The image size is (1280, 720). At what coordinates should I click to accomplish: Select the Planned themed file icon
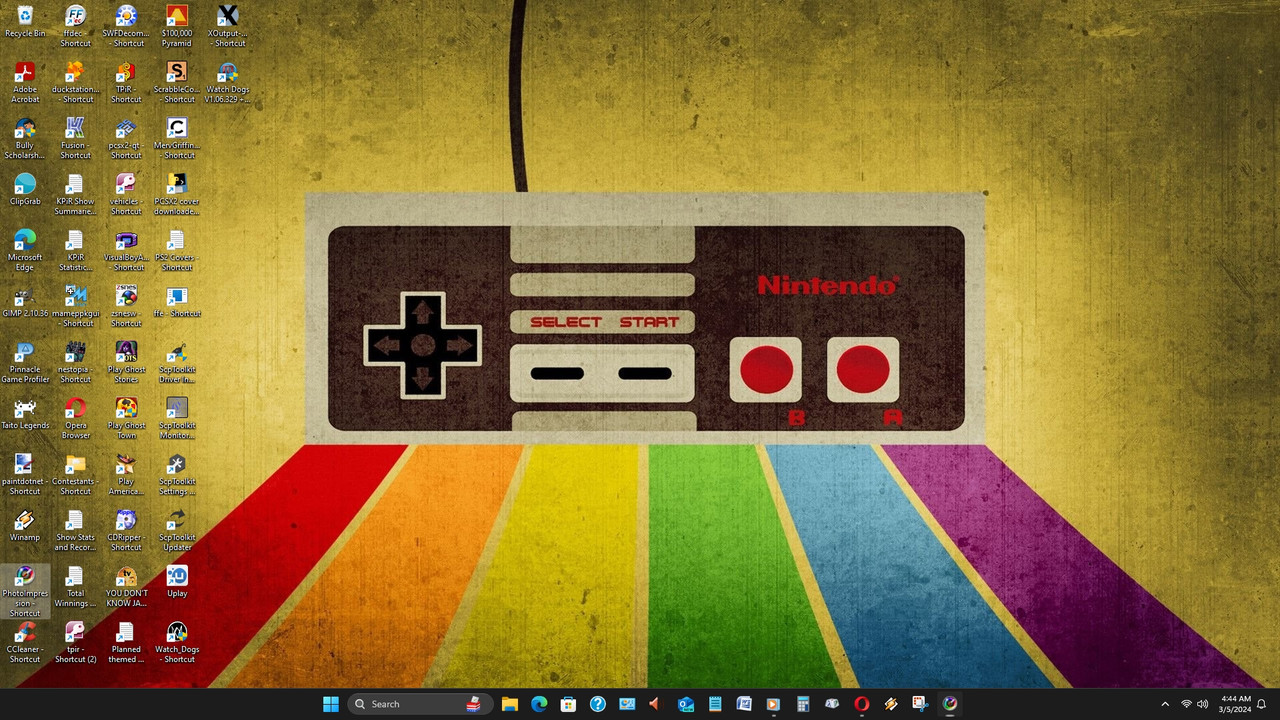126,642
